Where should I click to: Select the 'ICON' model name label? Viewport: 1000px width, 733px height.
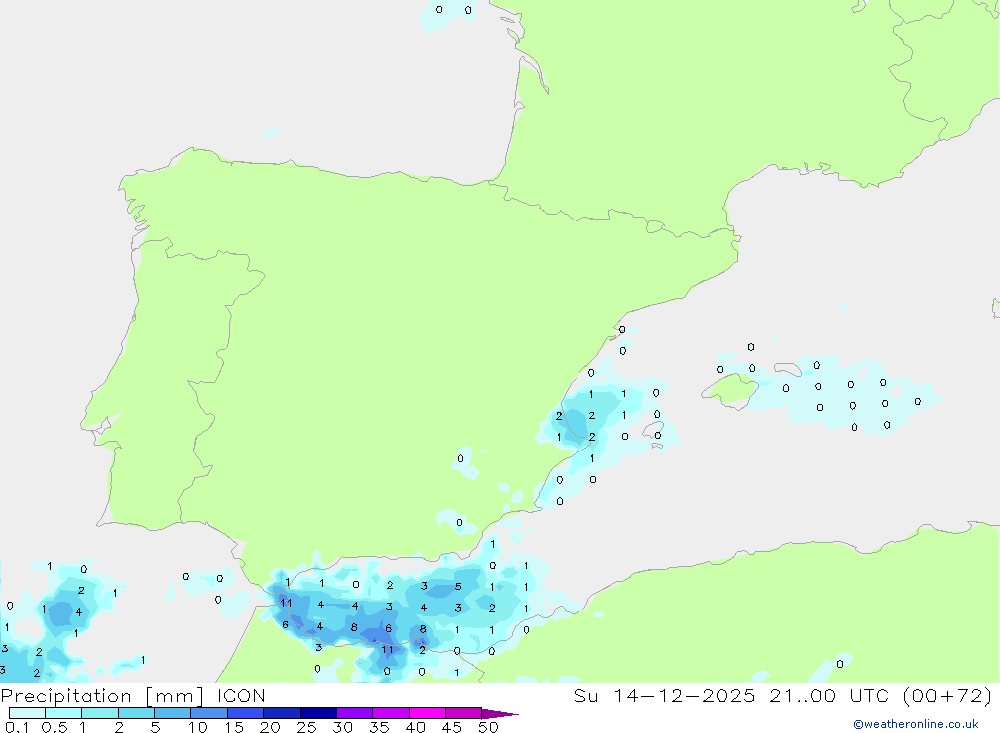[x=241, y=696]
